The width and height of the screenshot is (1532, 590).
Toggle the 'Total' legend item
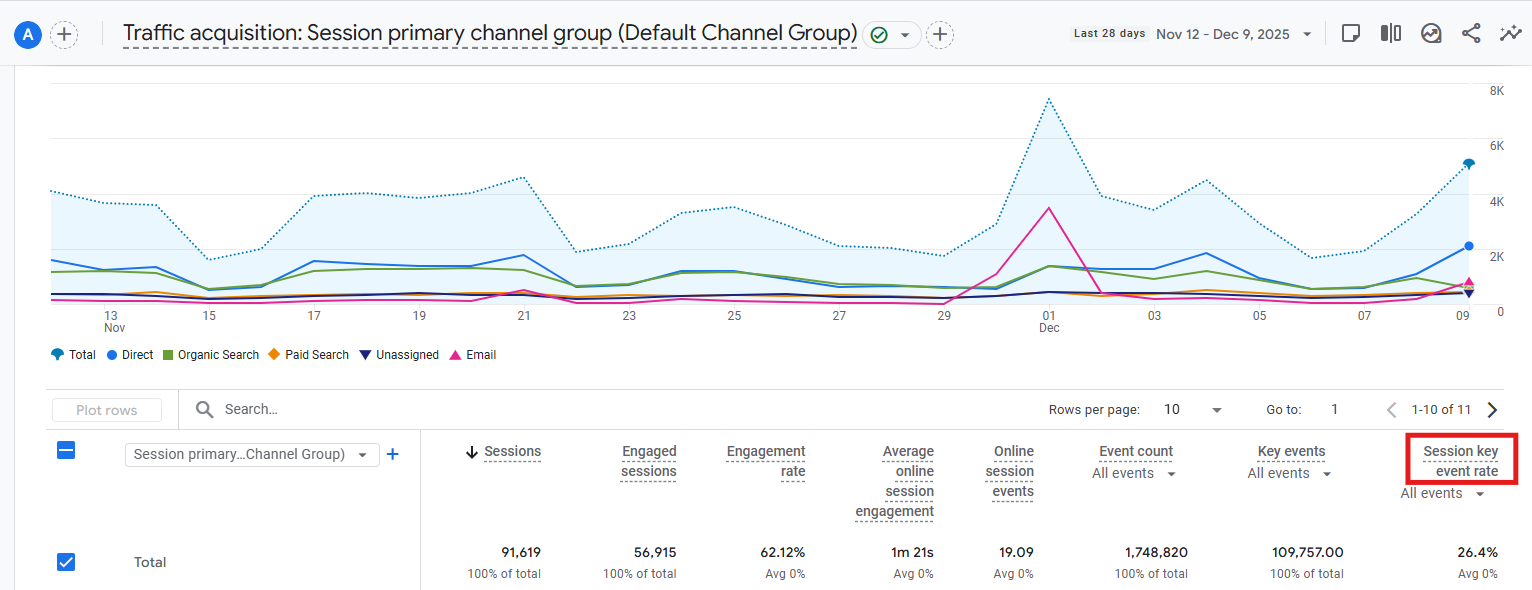[x=73, y=355]
